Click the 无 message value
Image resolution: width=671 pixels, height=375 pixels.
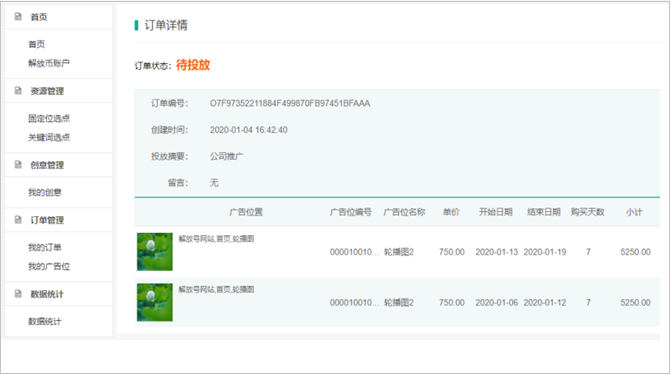tap(214, 183)
